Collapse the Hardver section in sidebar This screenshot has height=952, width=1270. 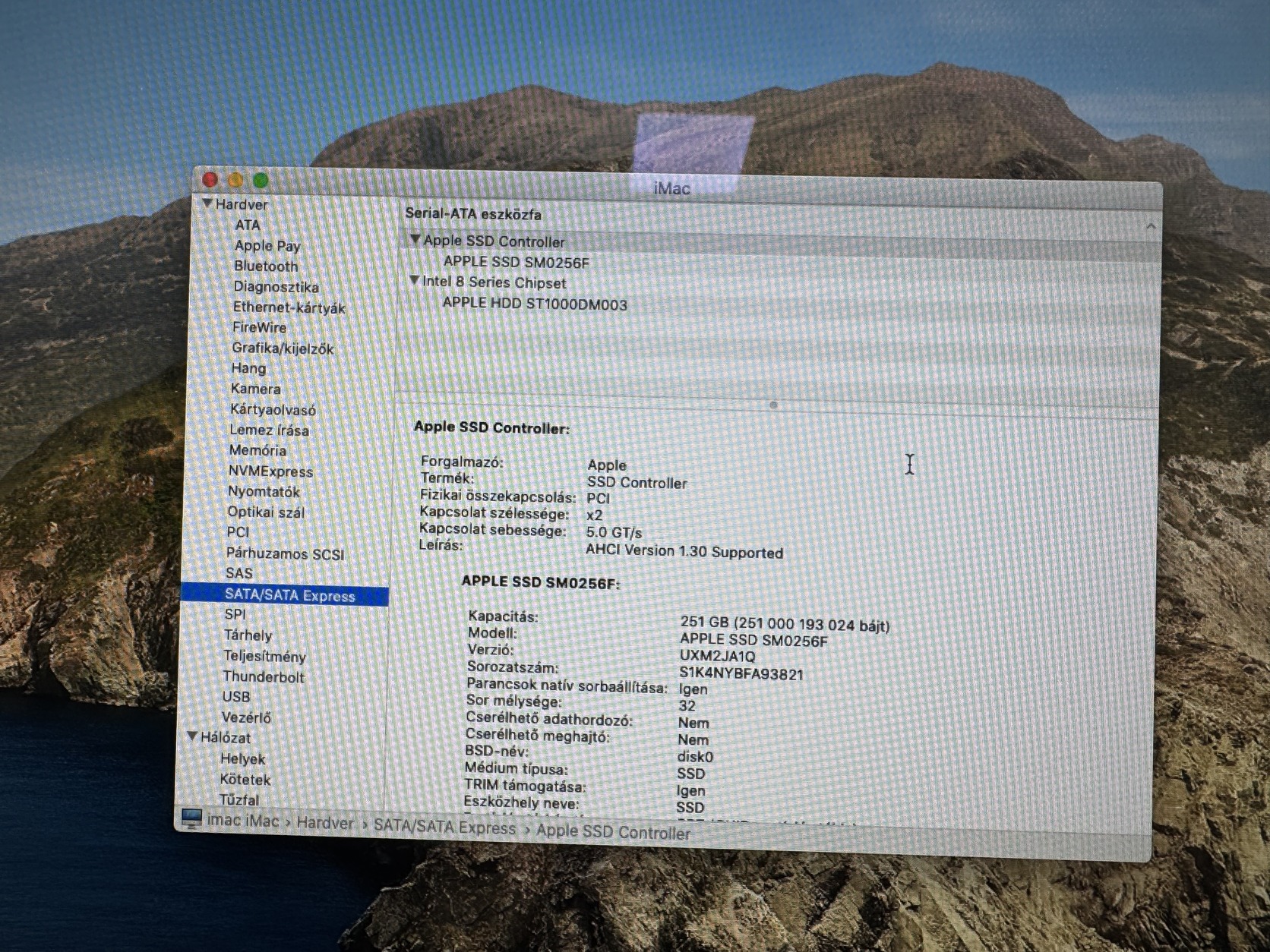coord(207,203)
